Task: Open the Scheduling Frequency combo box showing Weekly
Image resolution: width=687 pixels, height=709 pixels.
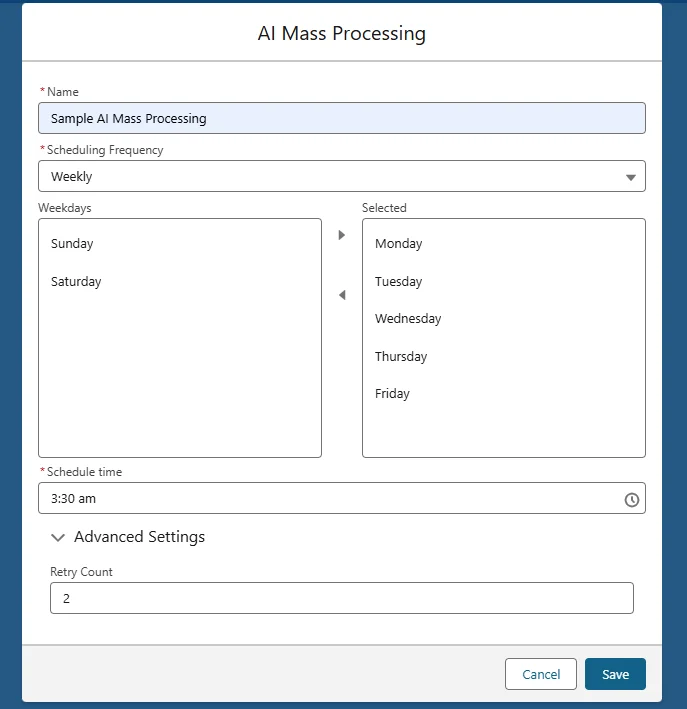Action: click(330, 176)
